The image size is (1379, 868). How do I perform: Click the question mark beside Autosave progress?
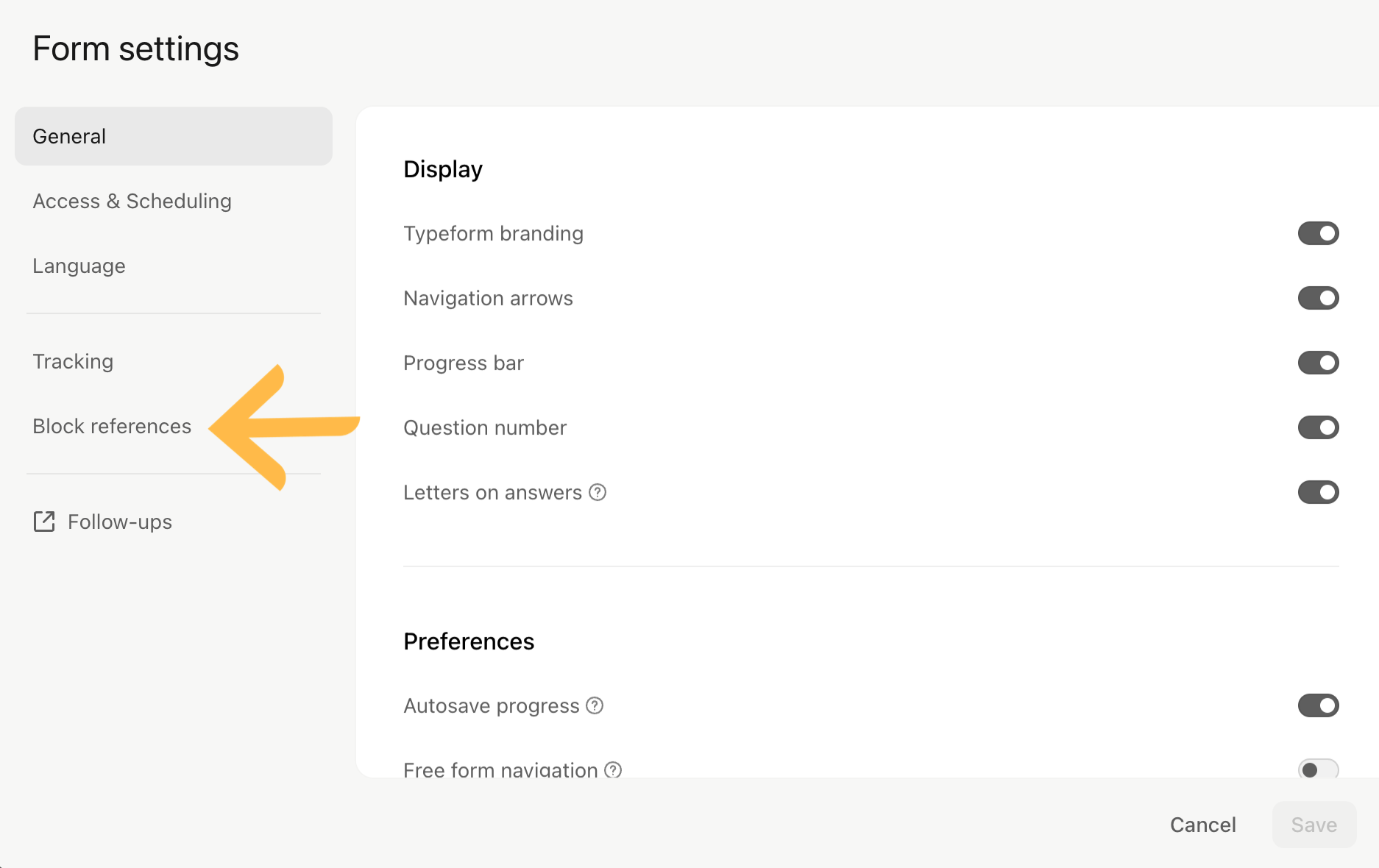595,705
